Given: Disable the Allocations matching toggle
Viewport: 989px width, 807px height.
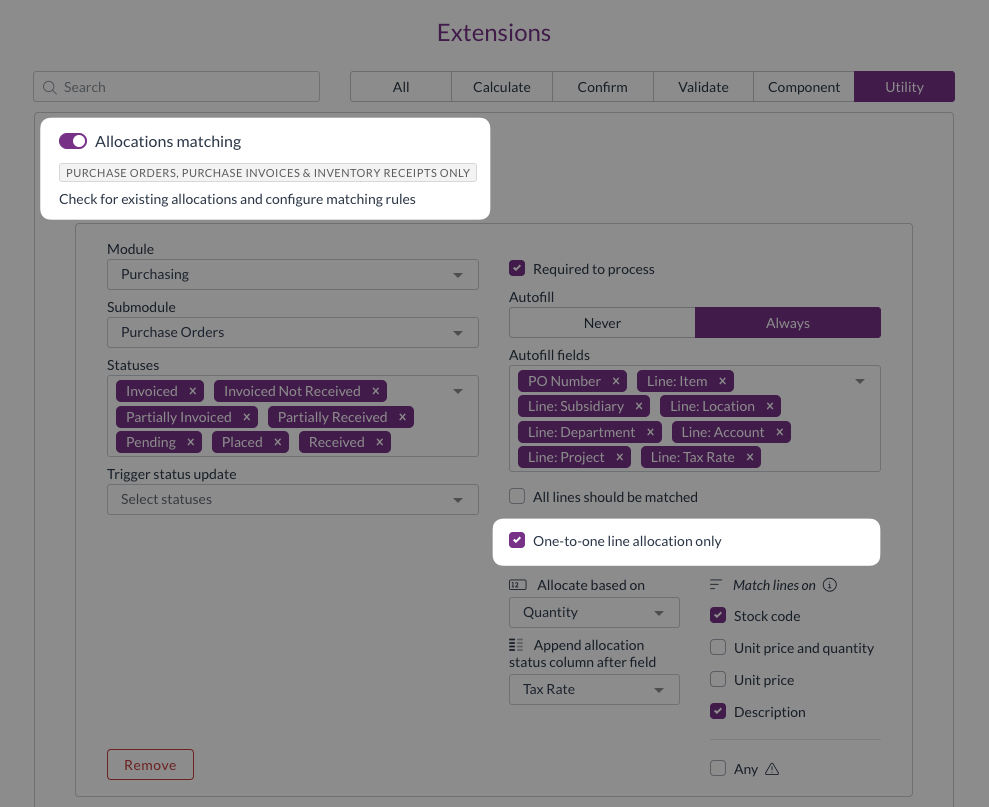Looking at the screenshot, I should click(x=73, y=142).
